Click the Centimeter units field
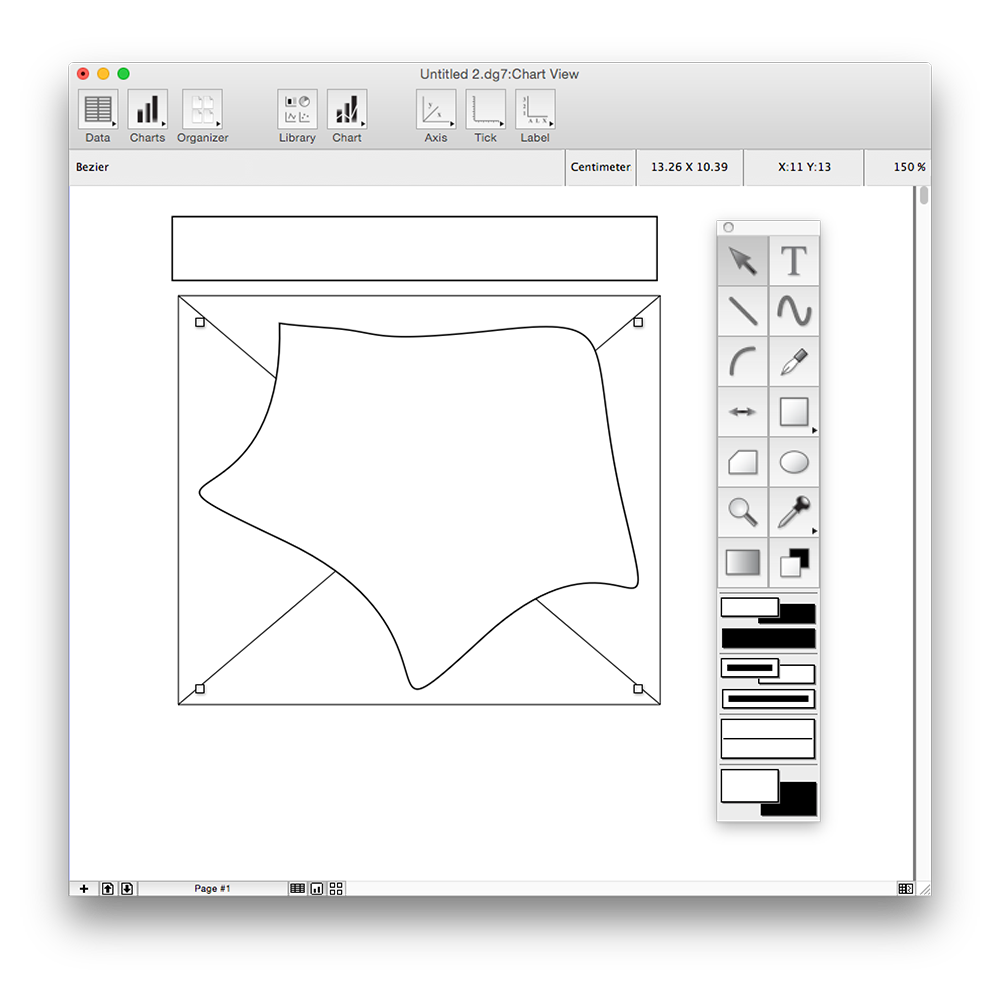Image resolution: width=1000 pixels, height=1006 pixels. point(600,167)
